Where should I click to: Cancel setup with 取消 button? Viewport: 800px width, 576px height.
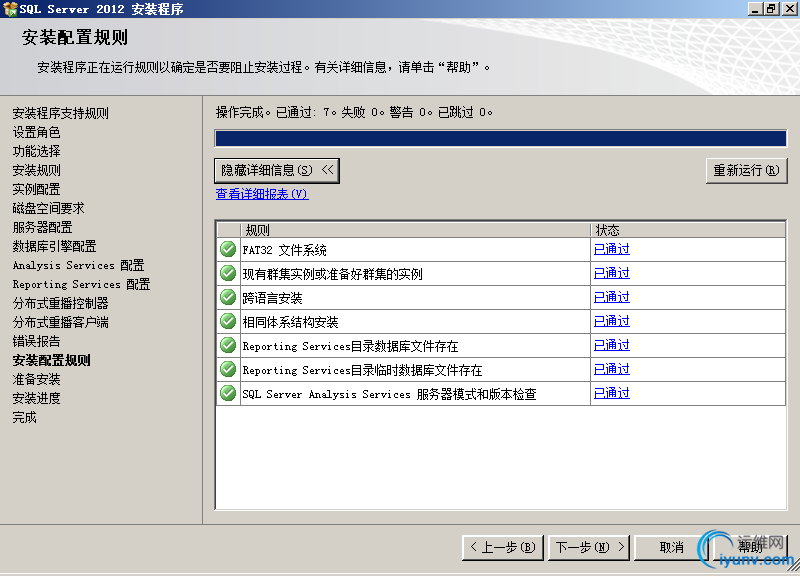[671, 547]
